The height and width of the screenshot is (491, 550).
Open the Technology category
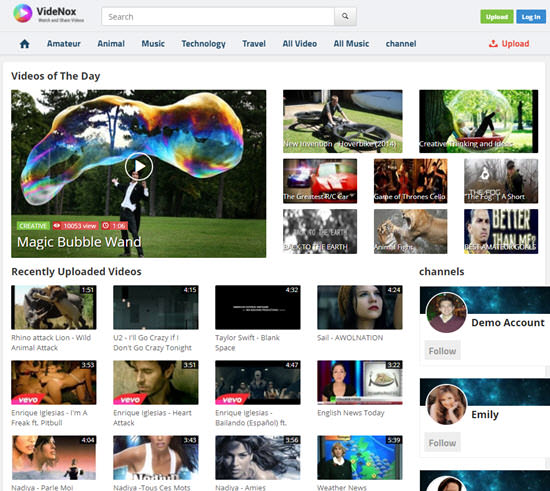(x=203, y=44)
